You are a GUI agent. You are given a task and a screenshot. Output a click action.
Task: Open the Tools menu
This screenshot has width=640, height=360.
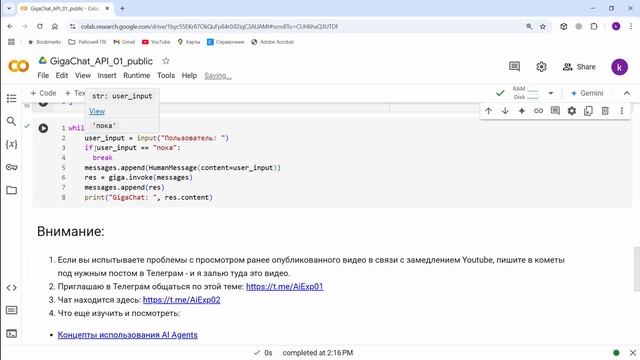click(166, 76)
